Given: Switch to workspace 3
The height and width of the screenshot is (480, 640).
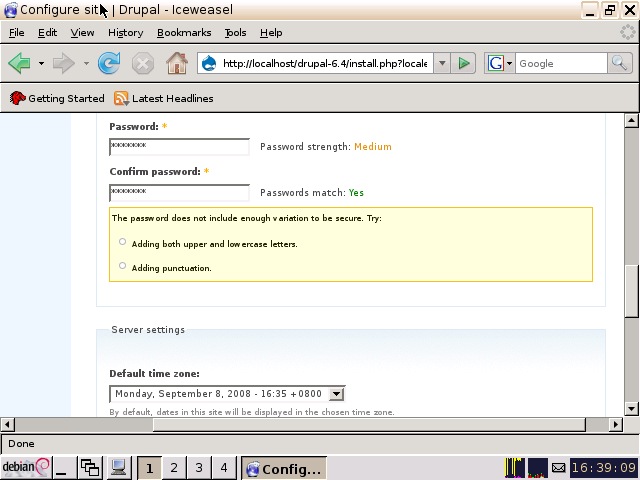Looking at the screenshot, I should pos(199,468).
